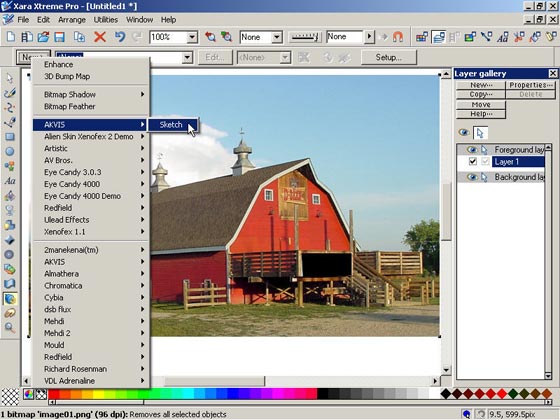Toggle Layer 1 editable checkbox
Screen dimensions: 560x420
[485, 161]
